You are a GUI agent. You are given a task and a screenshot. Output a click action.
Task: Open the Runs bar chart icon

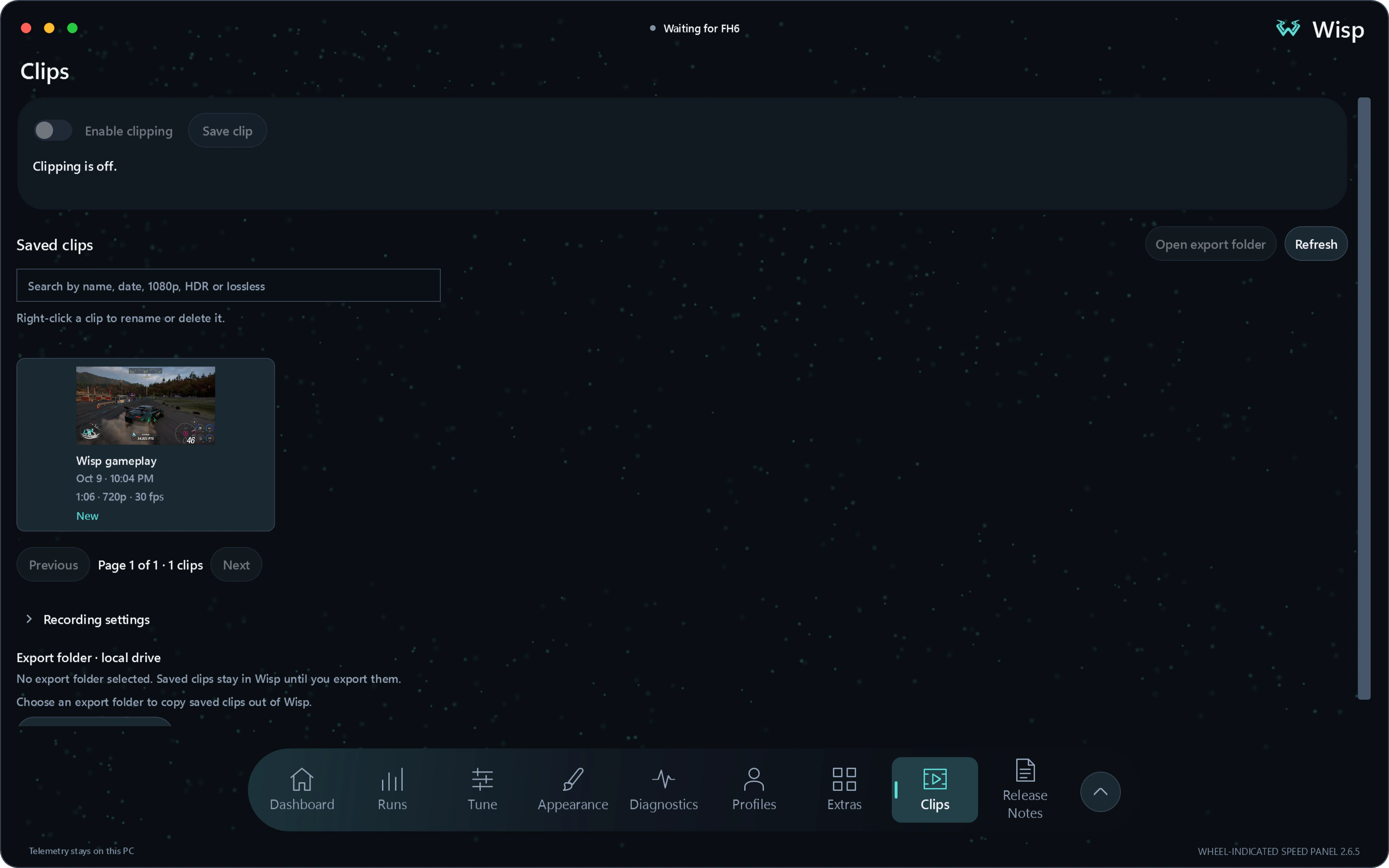coord(392,779)
